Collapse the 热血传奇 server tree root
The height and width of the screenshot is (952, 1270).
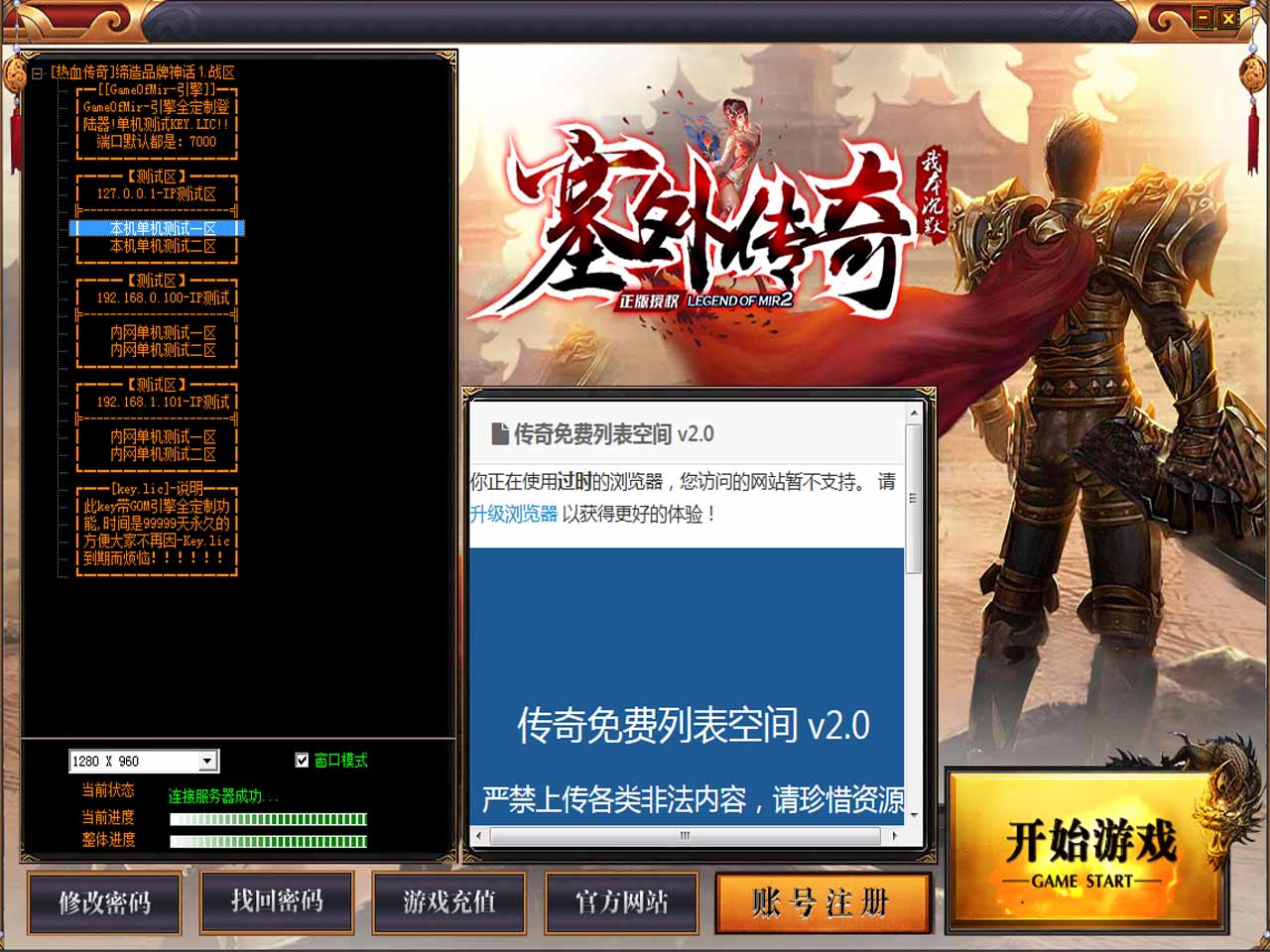pos(37,73)
